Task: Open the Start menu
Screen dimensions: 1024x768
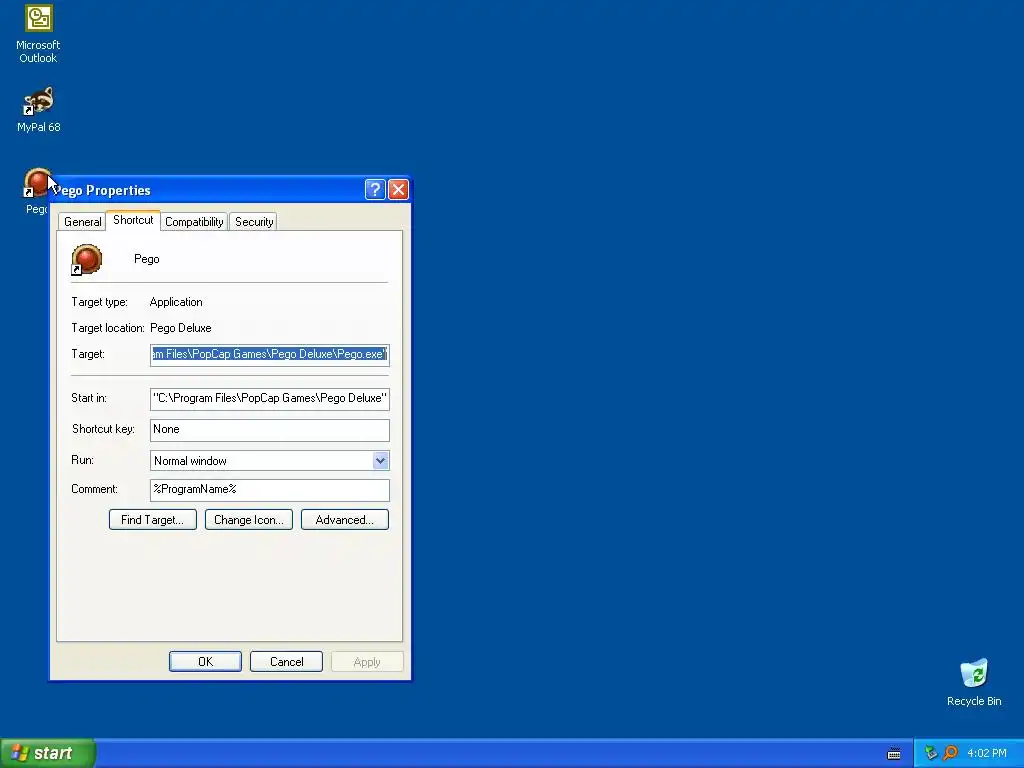Action: point(48,753)
